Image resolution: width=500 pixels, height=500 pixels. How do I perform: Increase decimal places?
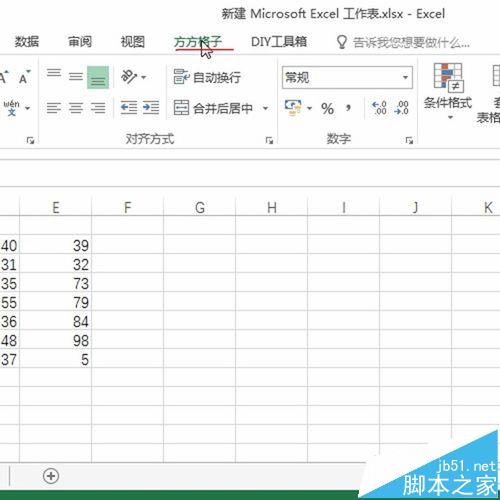(x=379, y=108)
